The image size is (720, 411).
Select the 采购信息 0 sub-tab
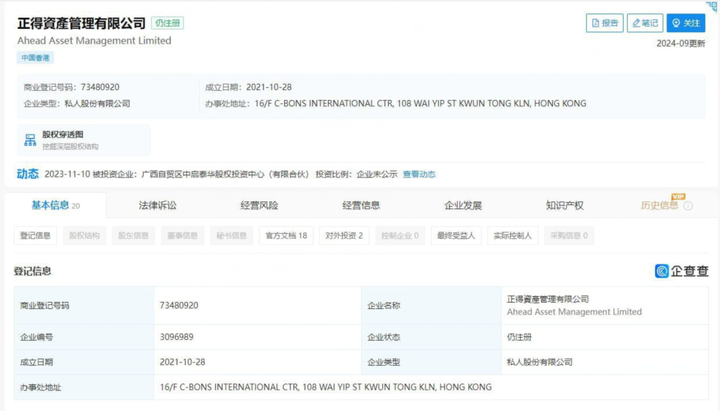coord(569,236)
